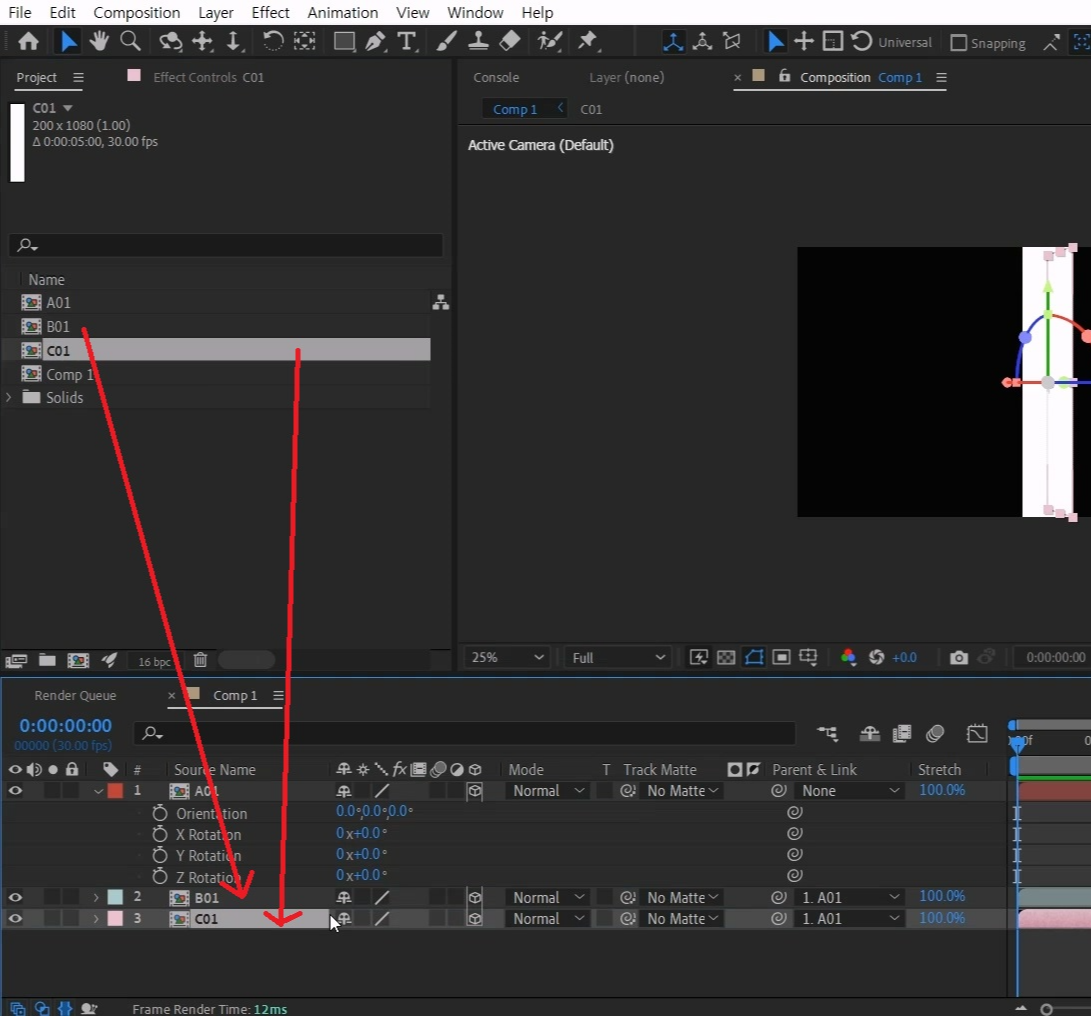The image size is (1091, 1016).
Task: Click the current timecode 0:00:00:00 in timeline
Action: (65, 726)
